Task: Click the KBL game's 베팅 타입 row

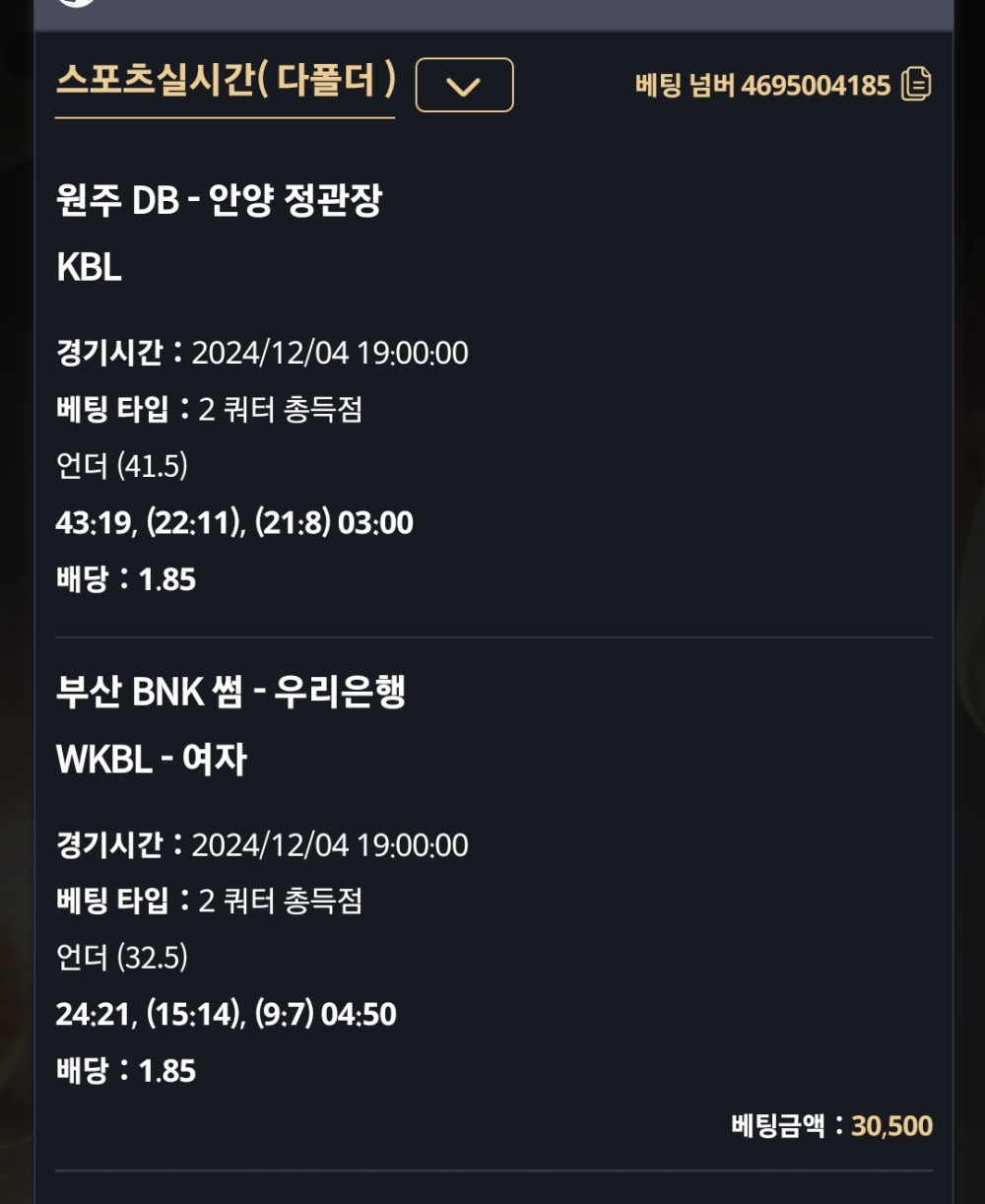Action: pos(210,409)
